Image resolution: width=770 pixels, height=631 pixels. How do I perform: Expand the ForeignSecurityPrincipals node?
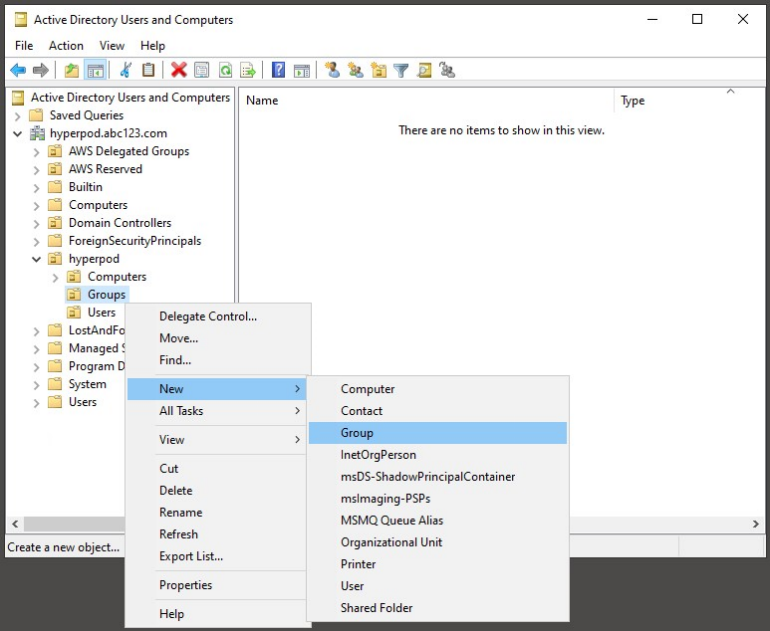tap(36, 242)
